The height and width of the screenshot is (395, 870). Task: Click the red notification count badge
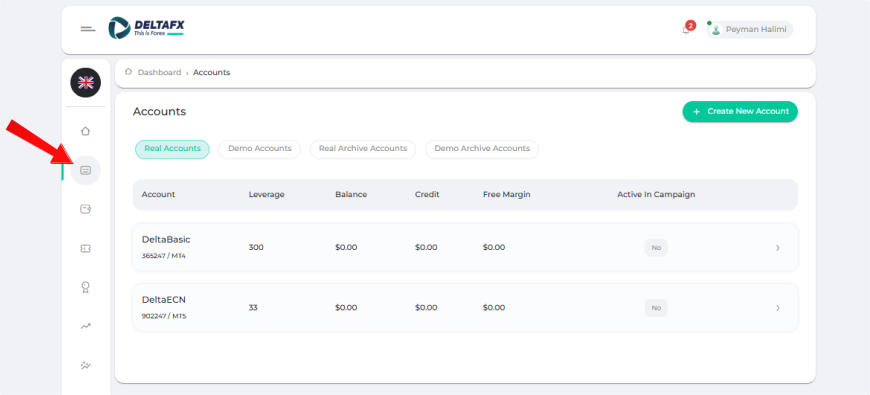[690, 25]
